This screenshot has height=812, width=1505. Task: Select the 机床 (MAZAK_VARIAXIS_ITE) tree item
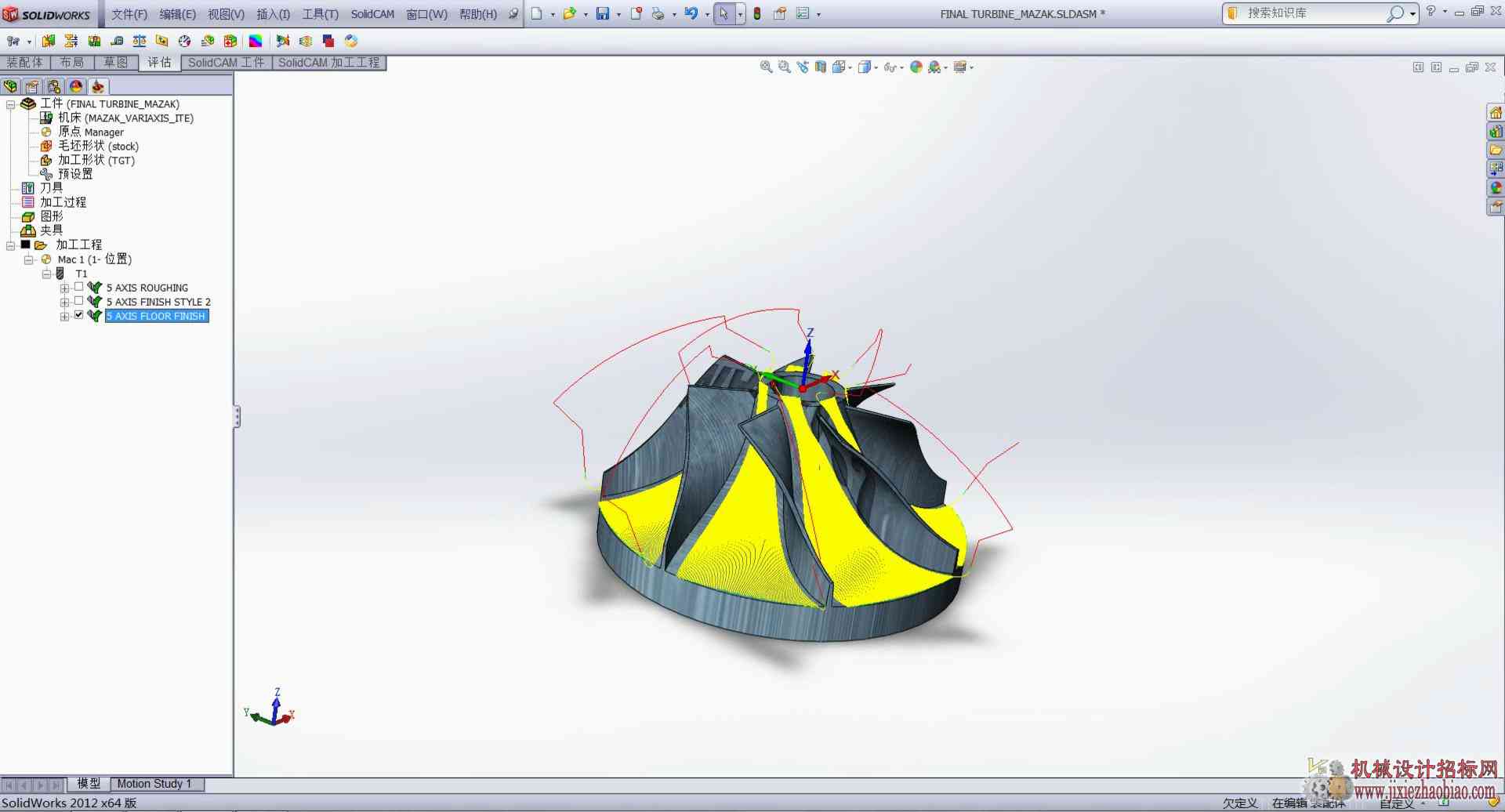tap(125, 118)
